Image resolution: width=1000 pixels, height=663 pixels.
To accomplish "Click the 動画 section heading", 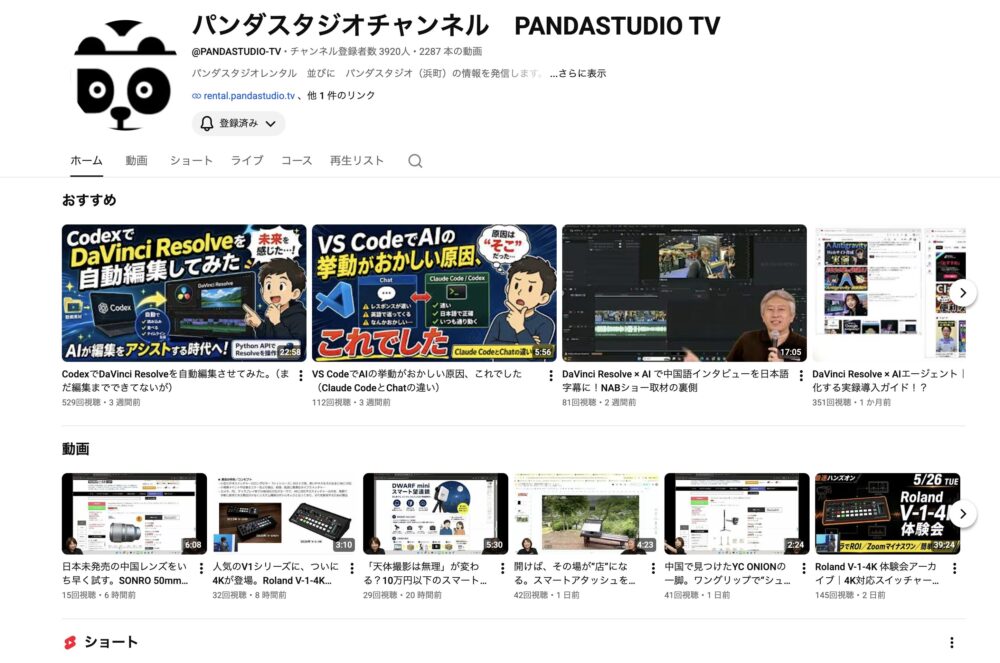I will (x=75, y=449).
